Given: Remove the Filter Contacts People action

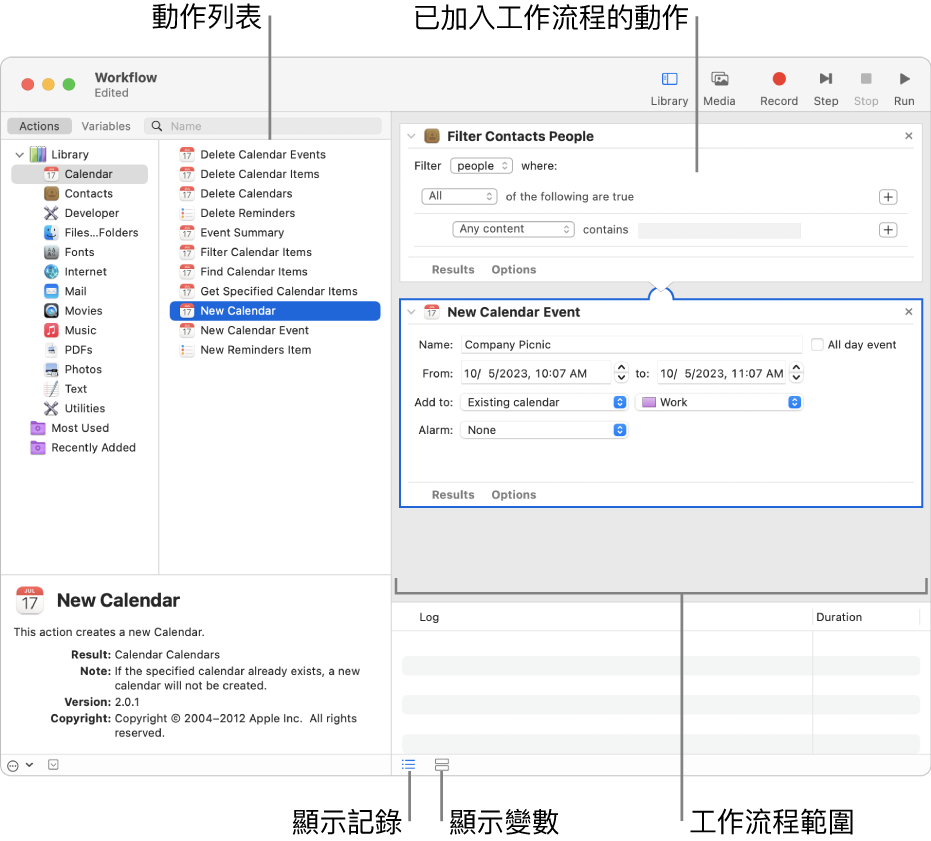Looking at the screenshot, I should 908,136.
